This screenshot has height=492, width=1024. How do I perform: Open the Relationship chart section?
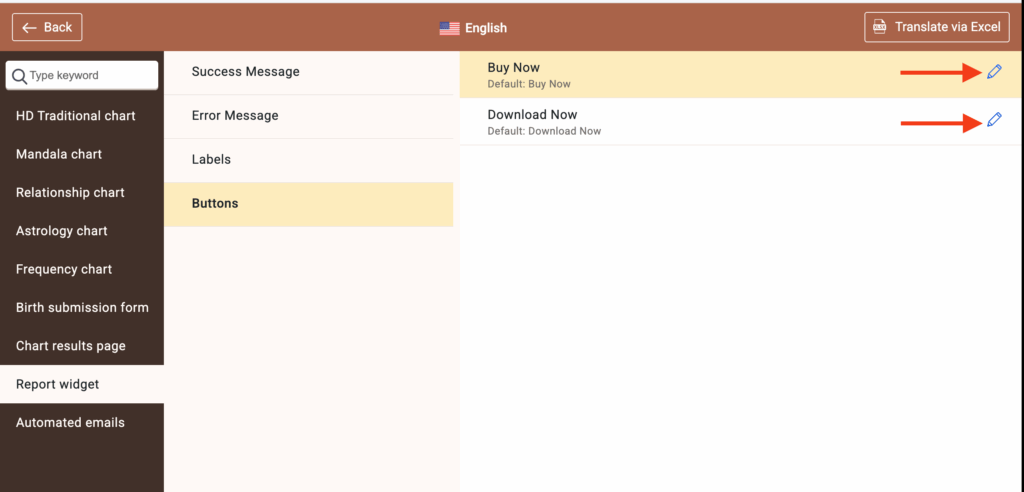click(x=70, y=192)
